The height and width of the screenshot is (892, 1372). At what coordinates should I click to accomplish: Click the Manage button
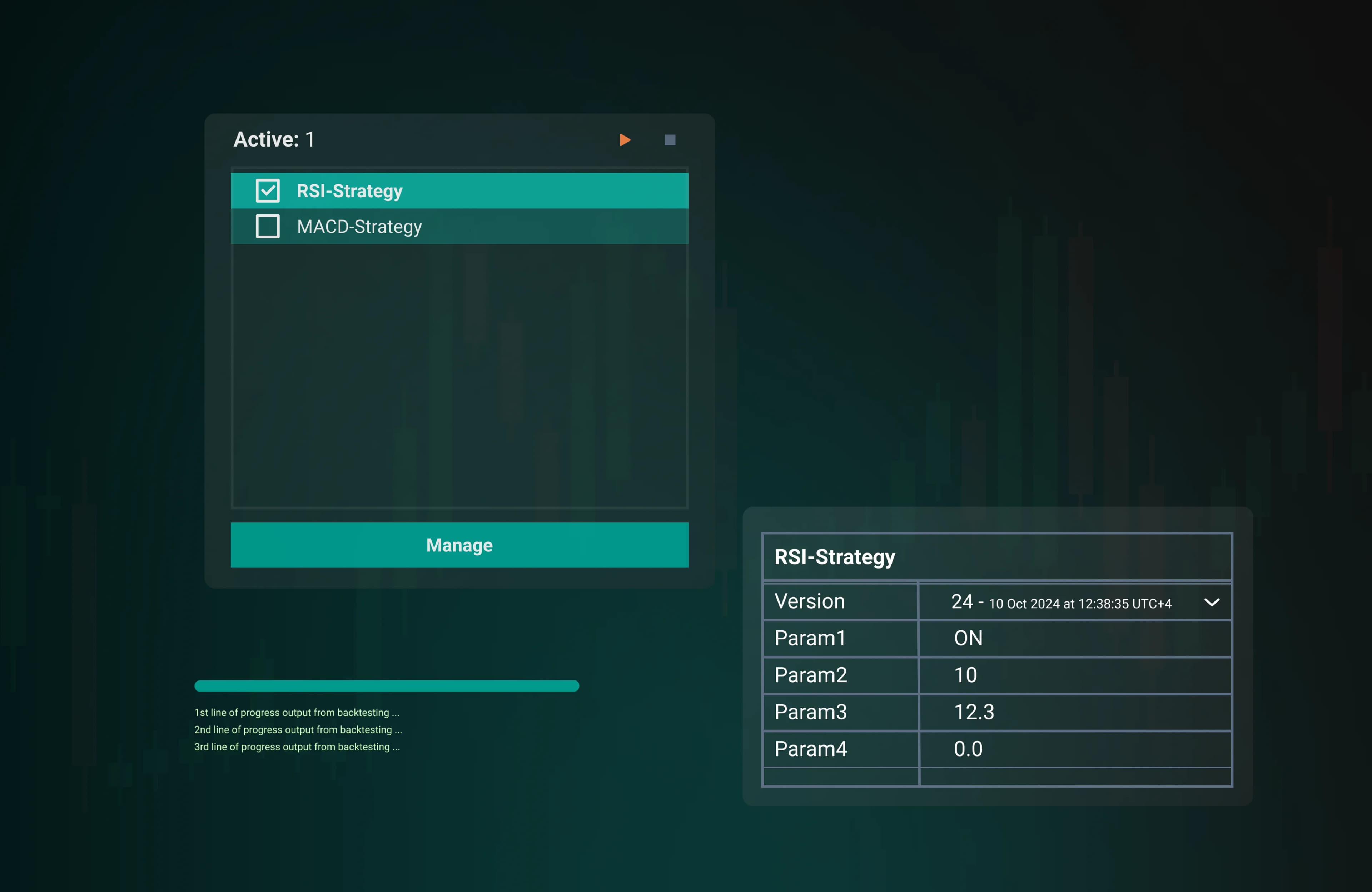pyautogui.click(x=459, y=545)
